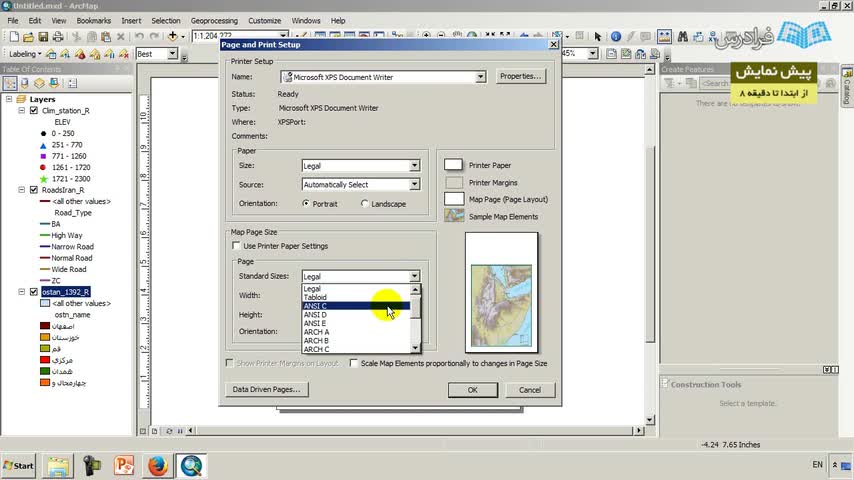Click the printer Properties... button
Screen dimensions: 854x480
point(521,76)
